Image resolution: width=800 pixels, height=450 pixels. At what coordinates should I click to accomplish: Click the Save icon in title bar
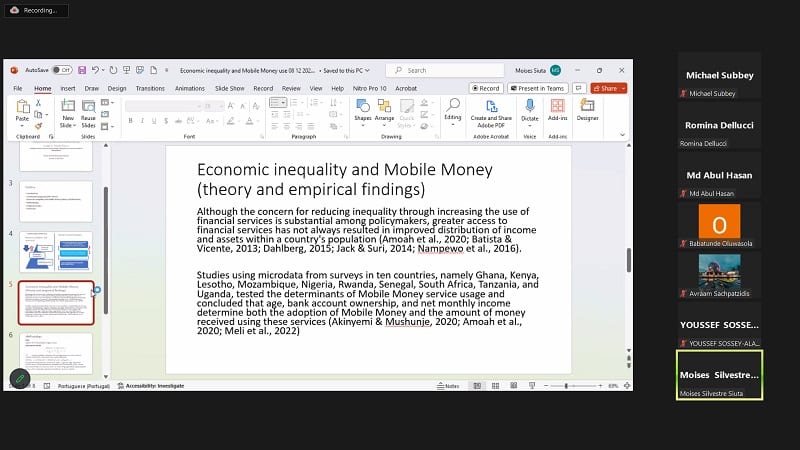[81, 70]
